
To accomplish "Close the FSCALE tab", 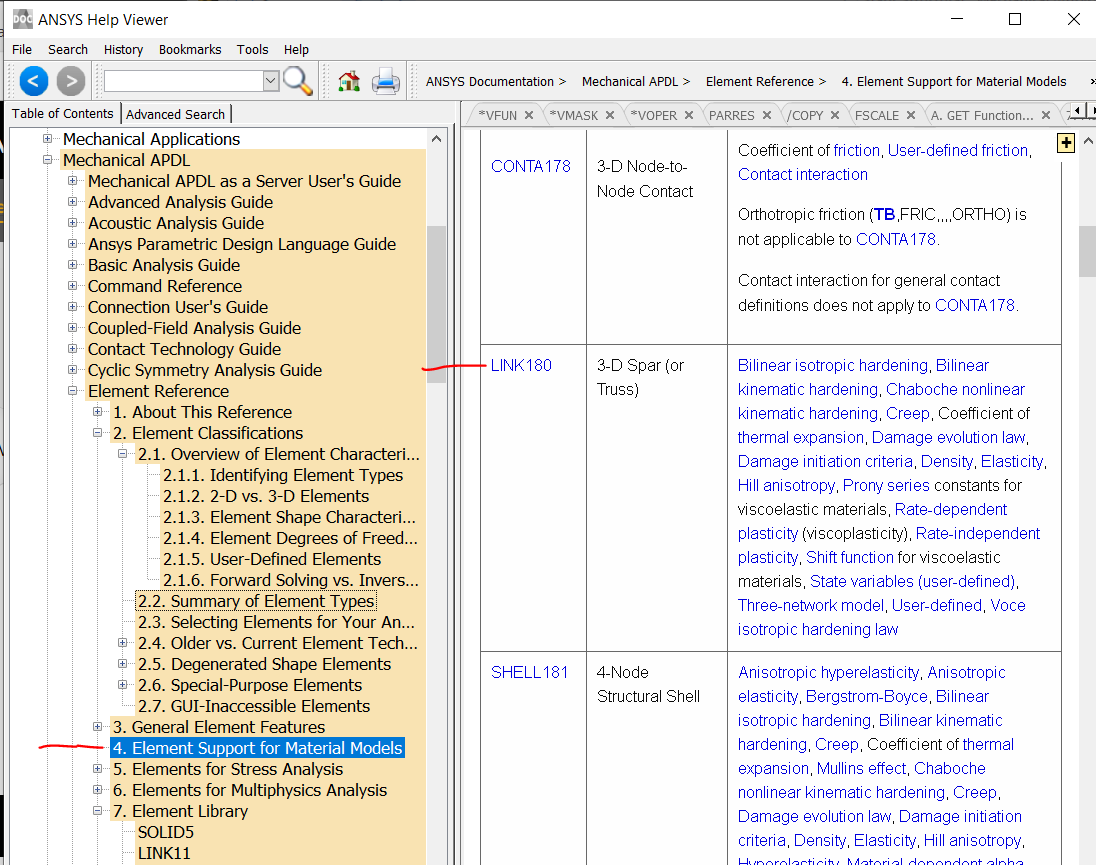I will coord(911,115).
